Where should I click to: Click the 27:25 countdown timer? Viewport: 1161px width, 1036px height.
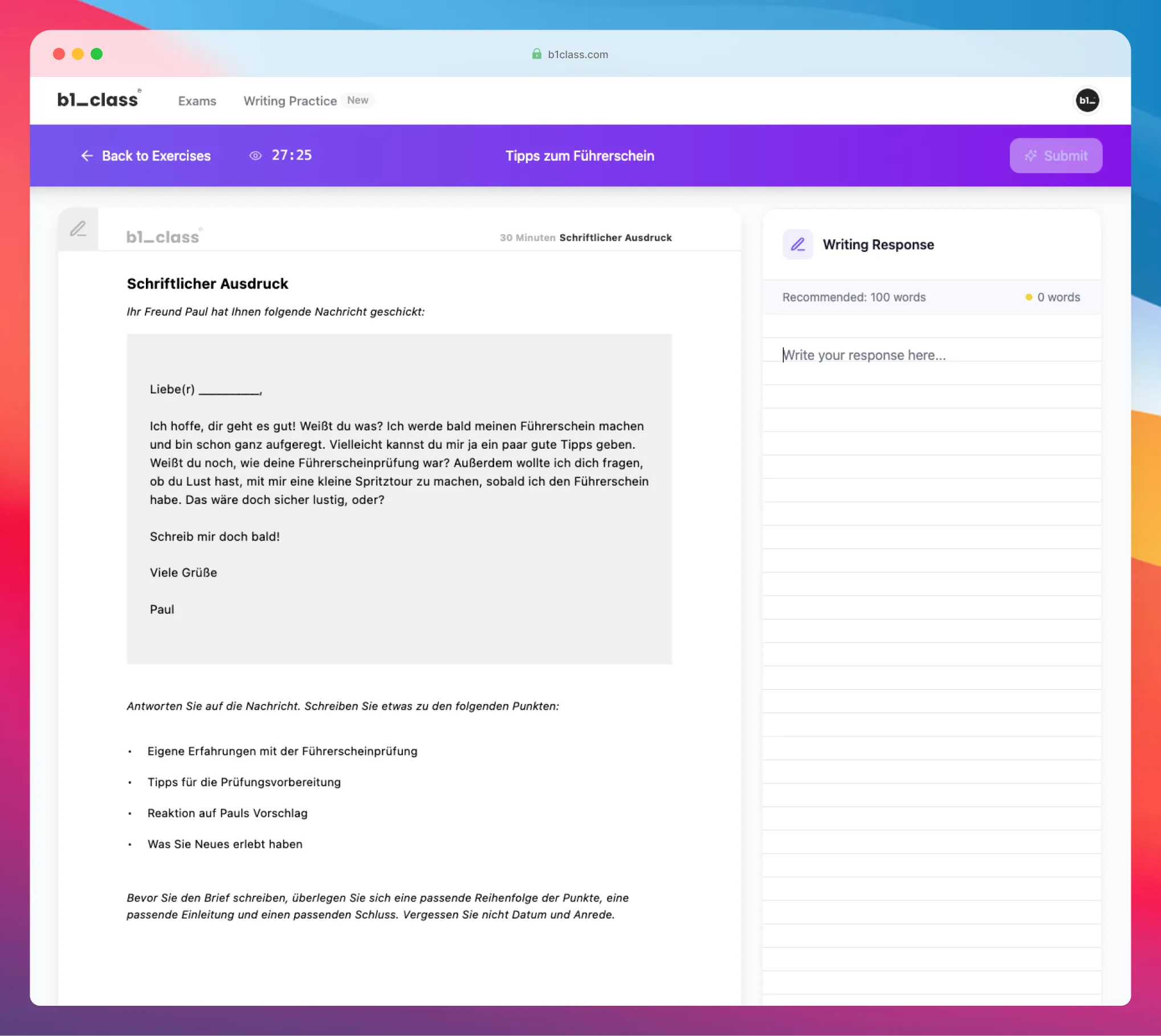[292, 155]
